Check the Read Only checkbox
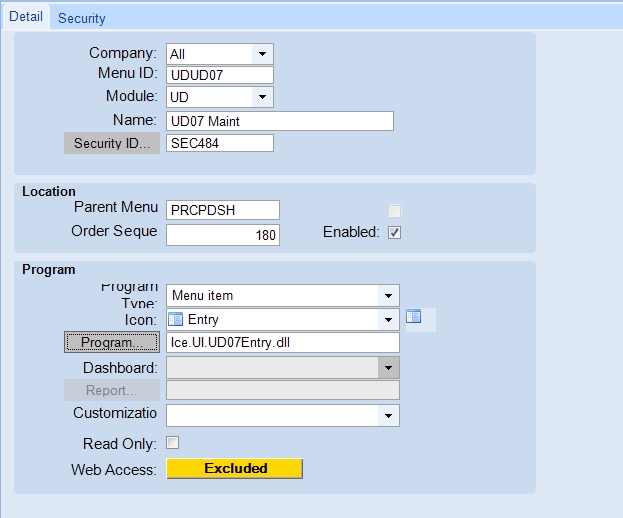 [x=172, y=443]
